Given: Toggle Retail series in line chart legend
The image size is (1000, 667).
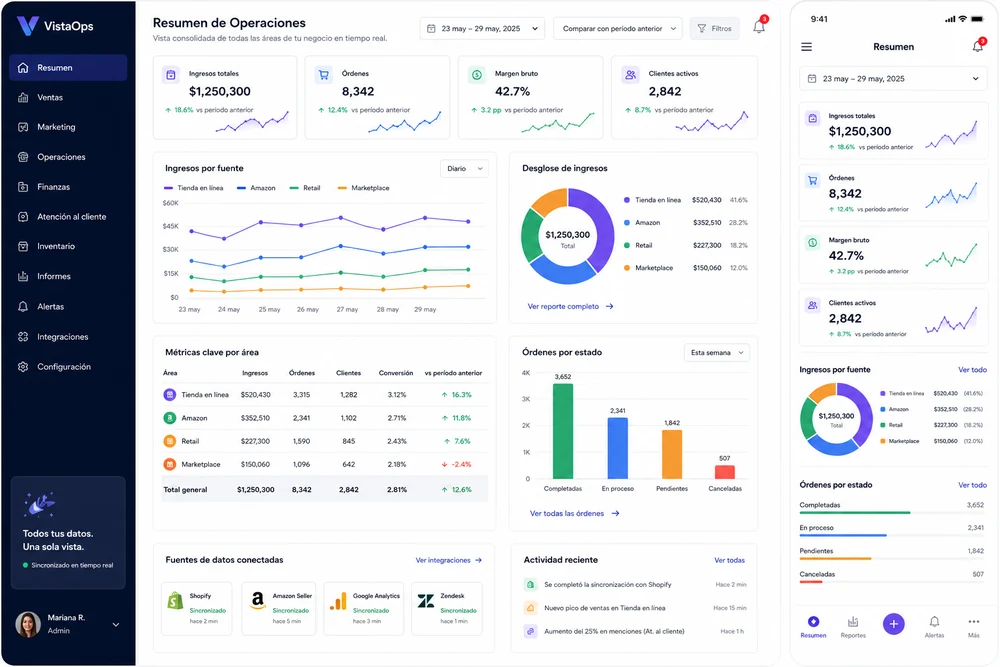Looking at the screenshot, I should pos(305,188).
